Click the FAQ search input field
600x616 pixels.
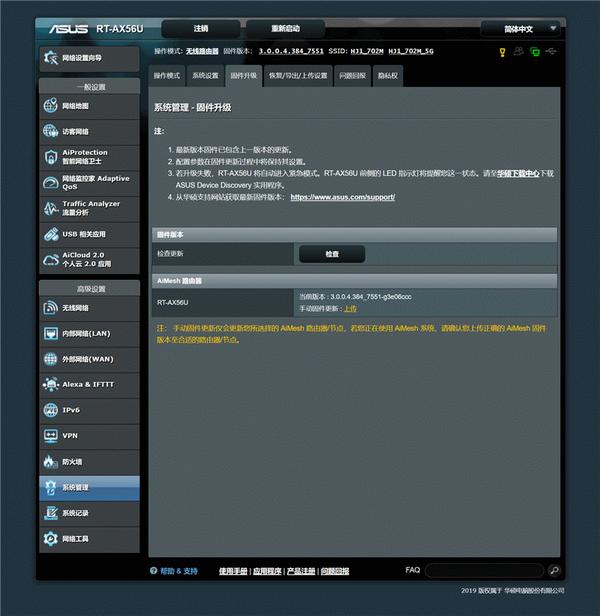point(484,570)
